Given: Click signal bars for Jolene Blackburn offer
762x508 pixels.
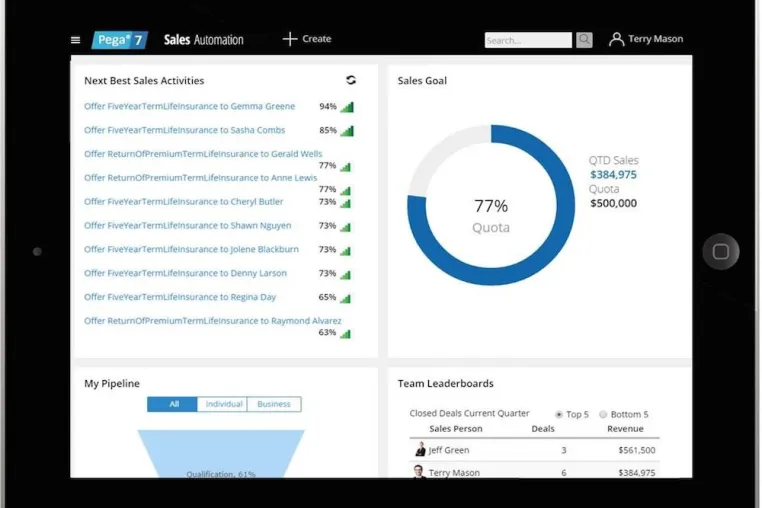Looking at the screenshot, I should point(346,251).
